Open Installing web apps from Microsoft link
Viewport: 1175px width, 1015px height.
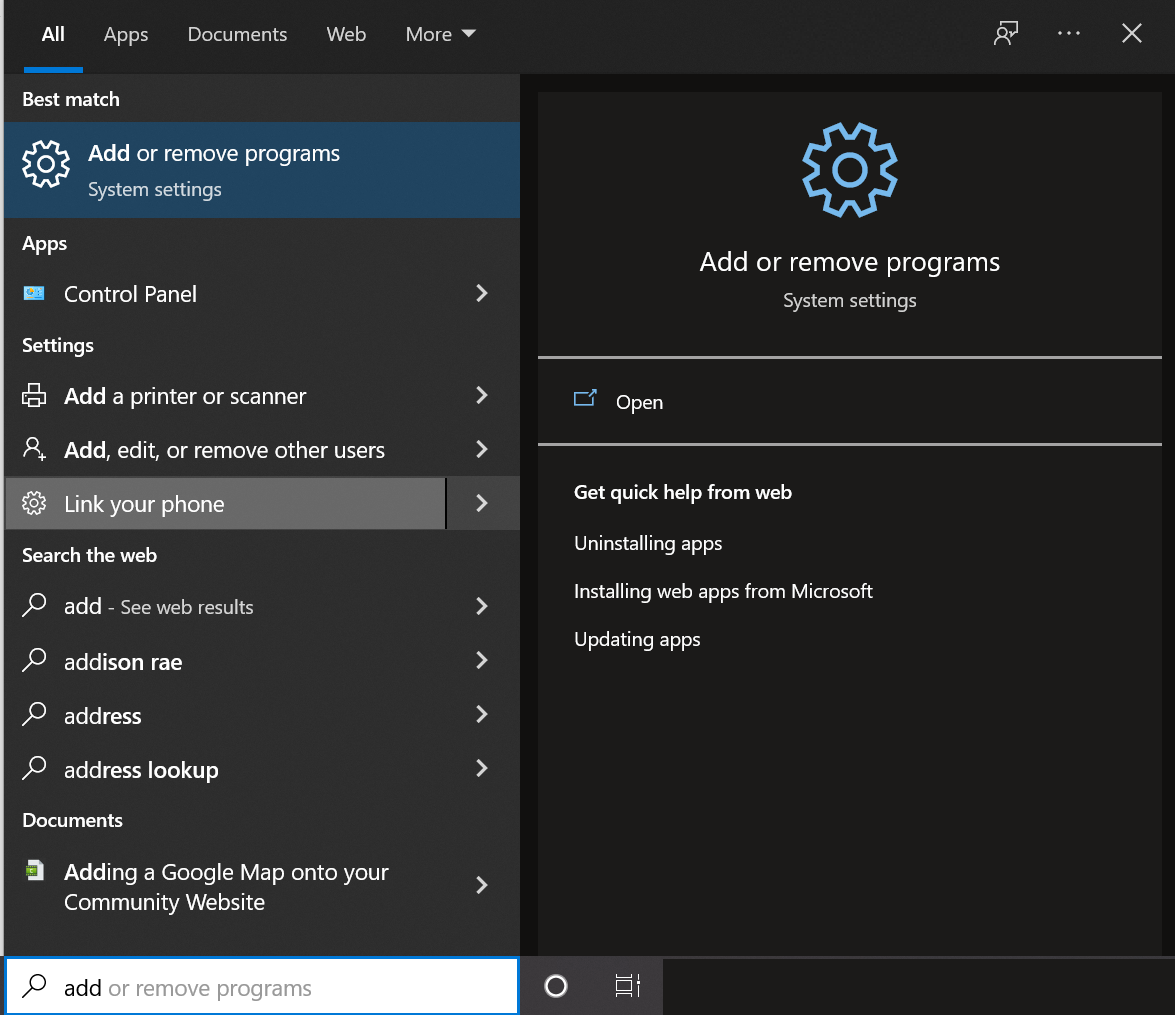point(723,591)
